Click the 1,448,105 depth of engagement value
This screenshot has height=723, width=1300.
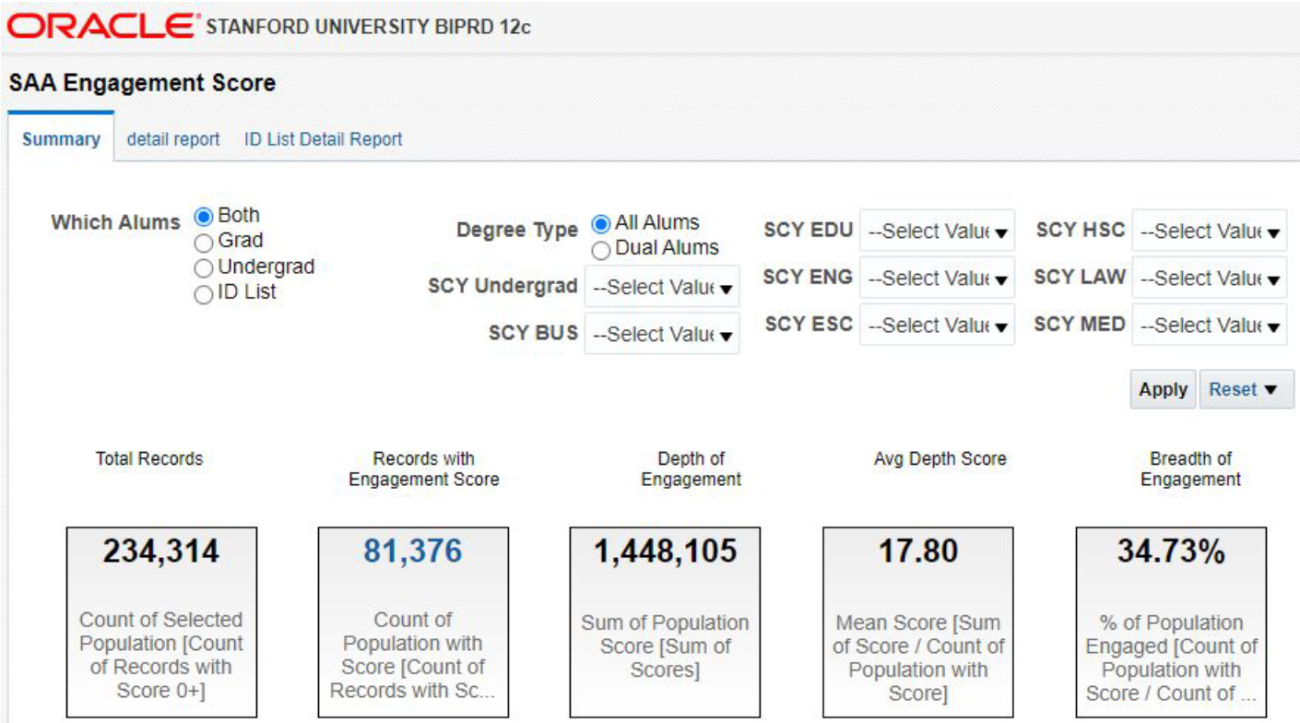[665, 551]
